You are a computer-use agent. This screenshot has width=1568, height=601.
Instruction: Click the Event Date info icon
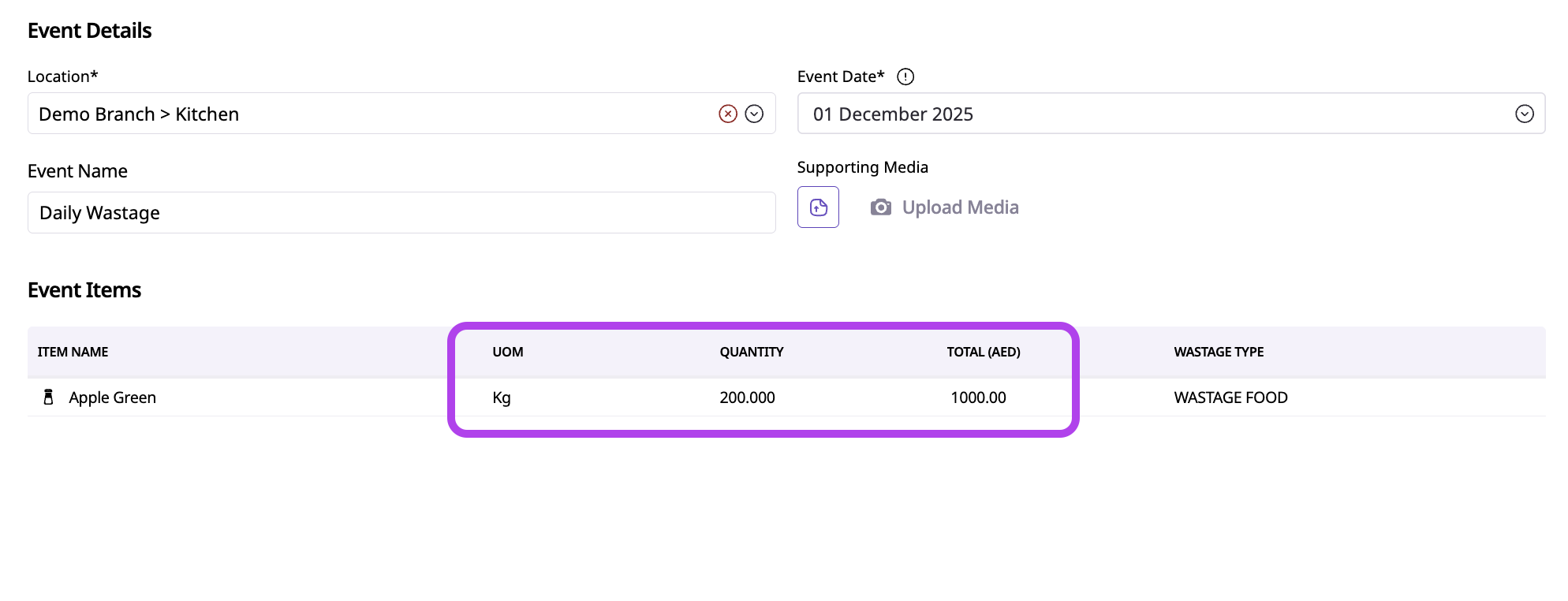[905, 77]
